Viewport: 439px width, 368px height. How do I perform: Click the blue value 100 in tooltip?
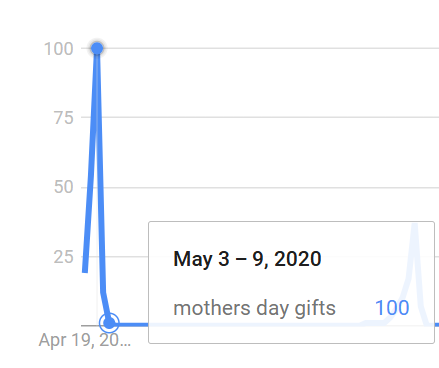[392, 308]
